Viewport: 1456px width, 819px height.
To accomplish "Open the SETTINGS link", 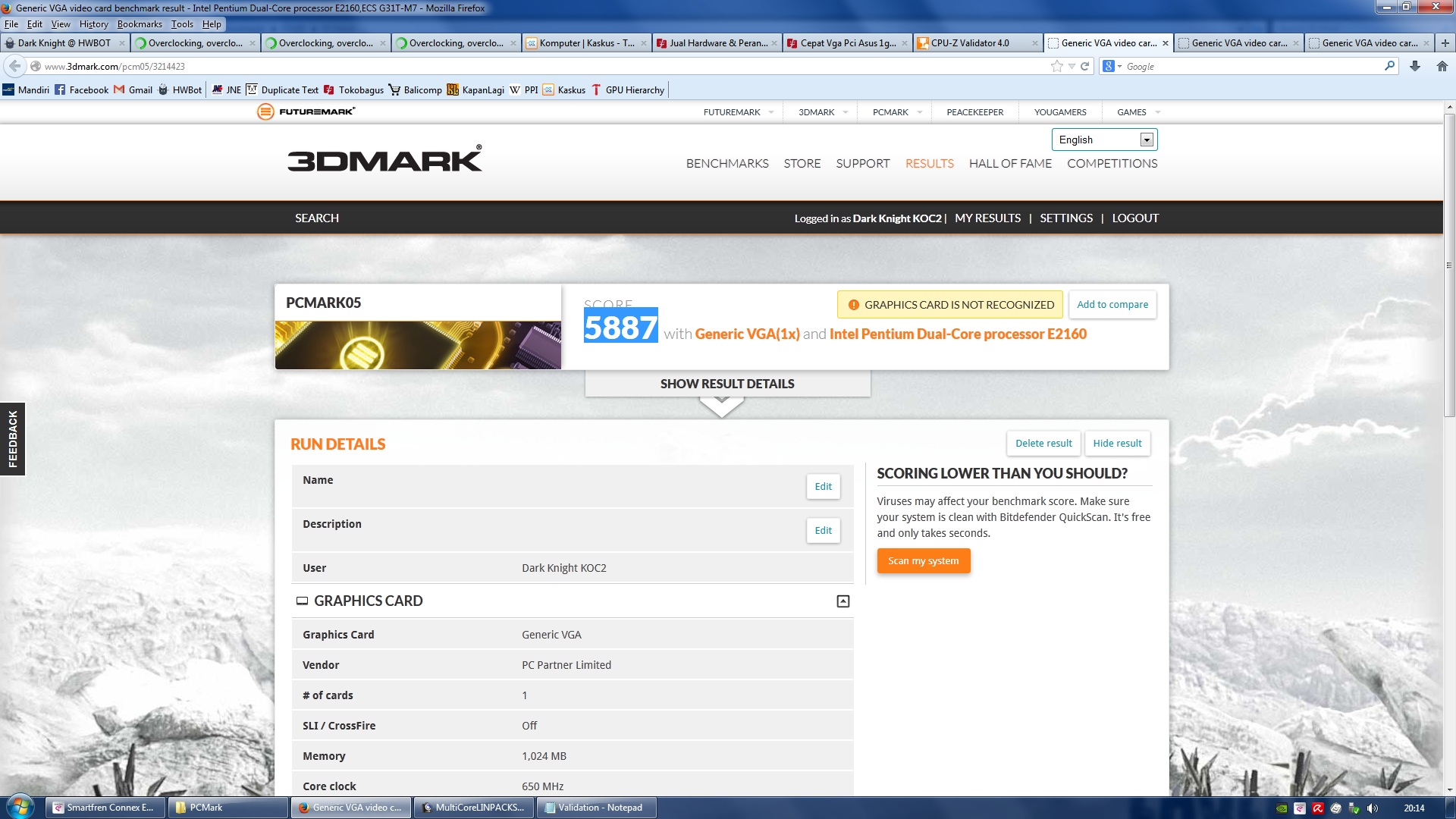I will point(1066,218).
